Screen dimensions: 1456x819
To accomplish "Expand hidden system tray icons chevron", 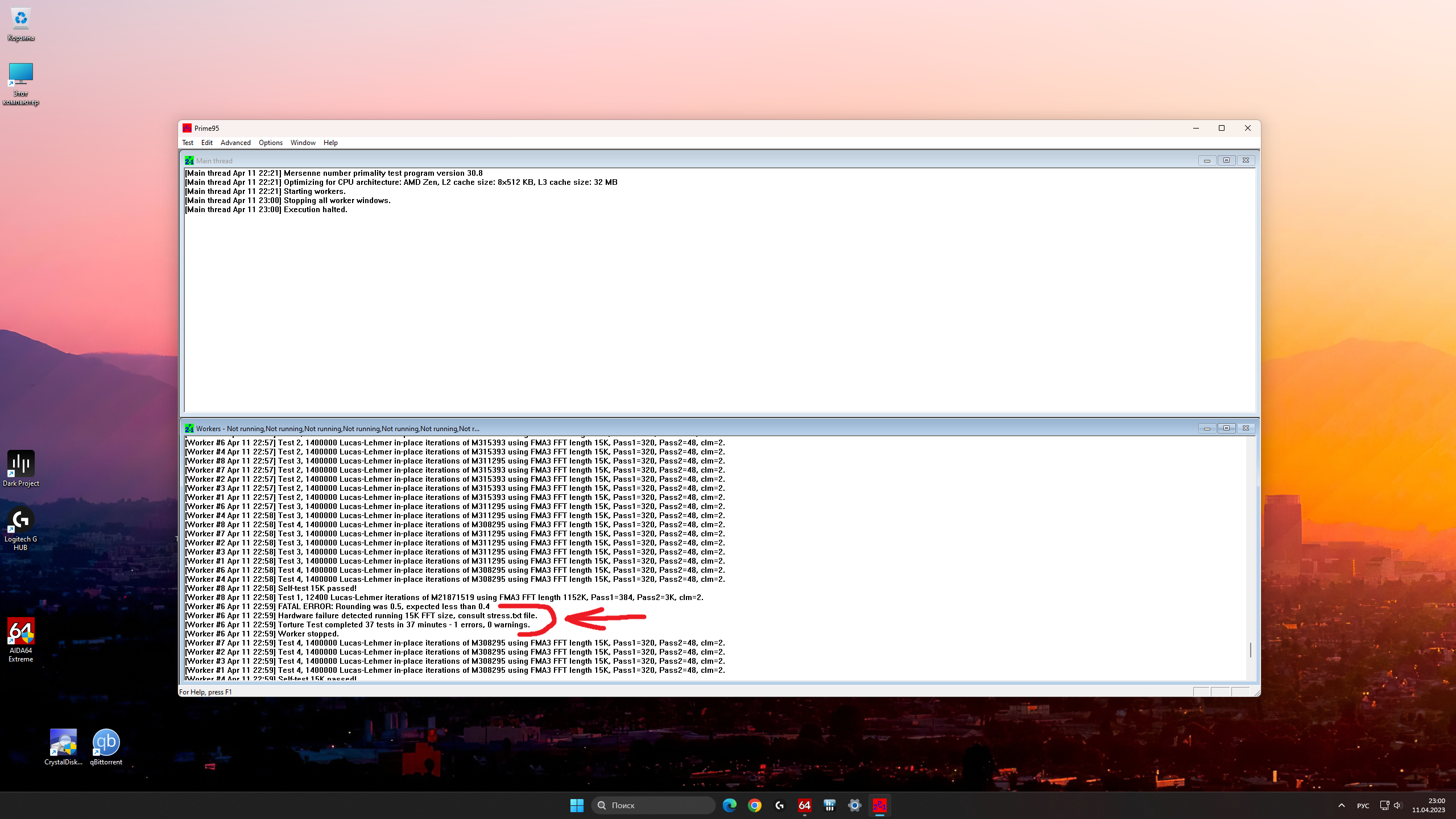I will 1341,805.
